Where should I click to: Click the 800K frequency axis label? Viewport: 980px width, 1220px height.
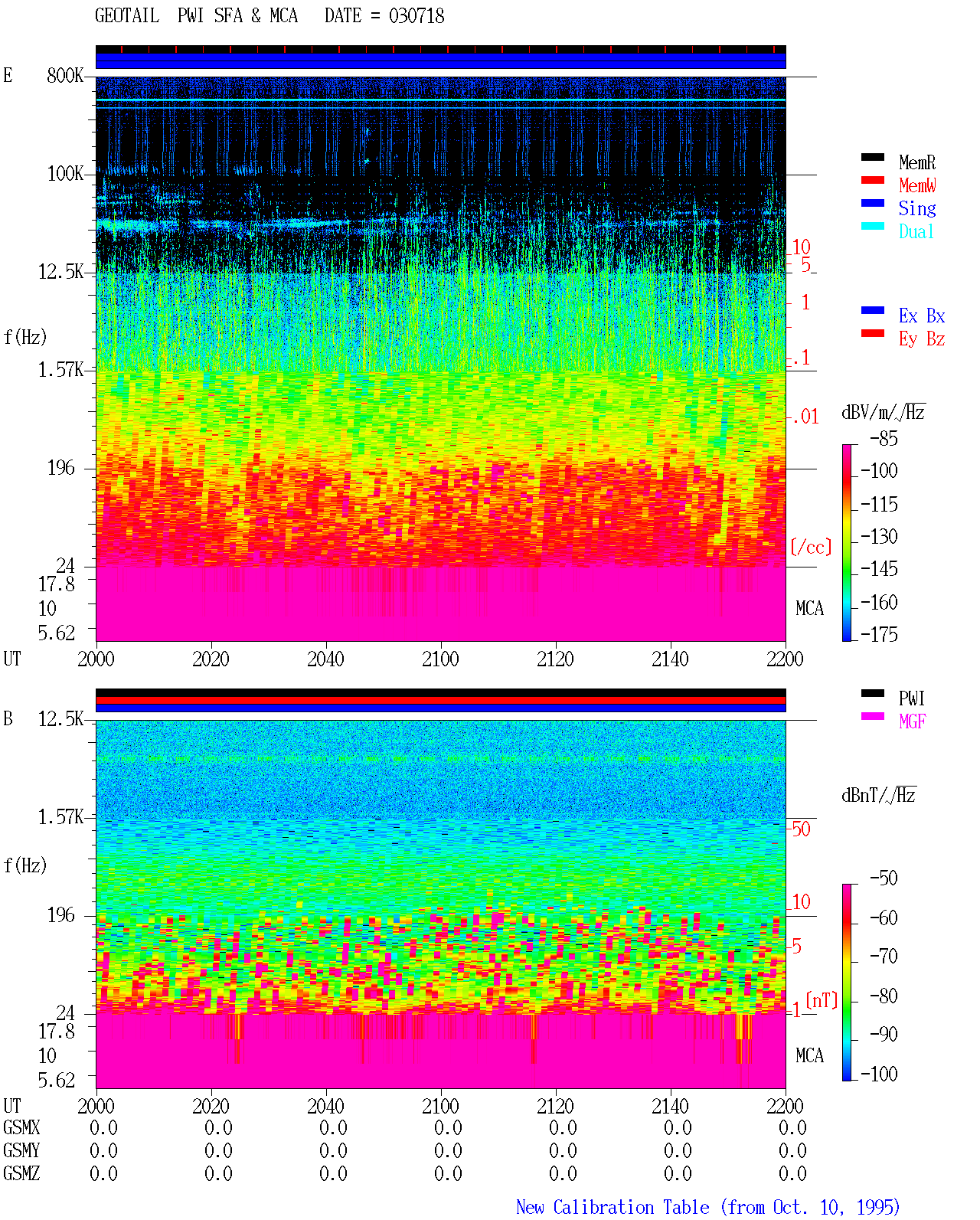click(x=65, y=75)
